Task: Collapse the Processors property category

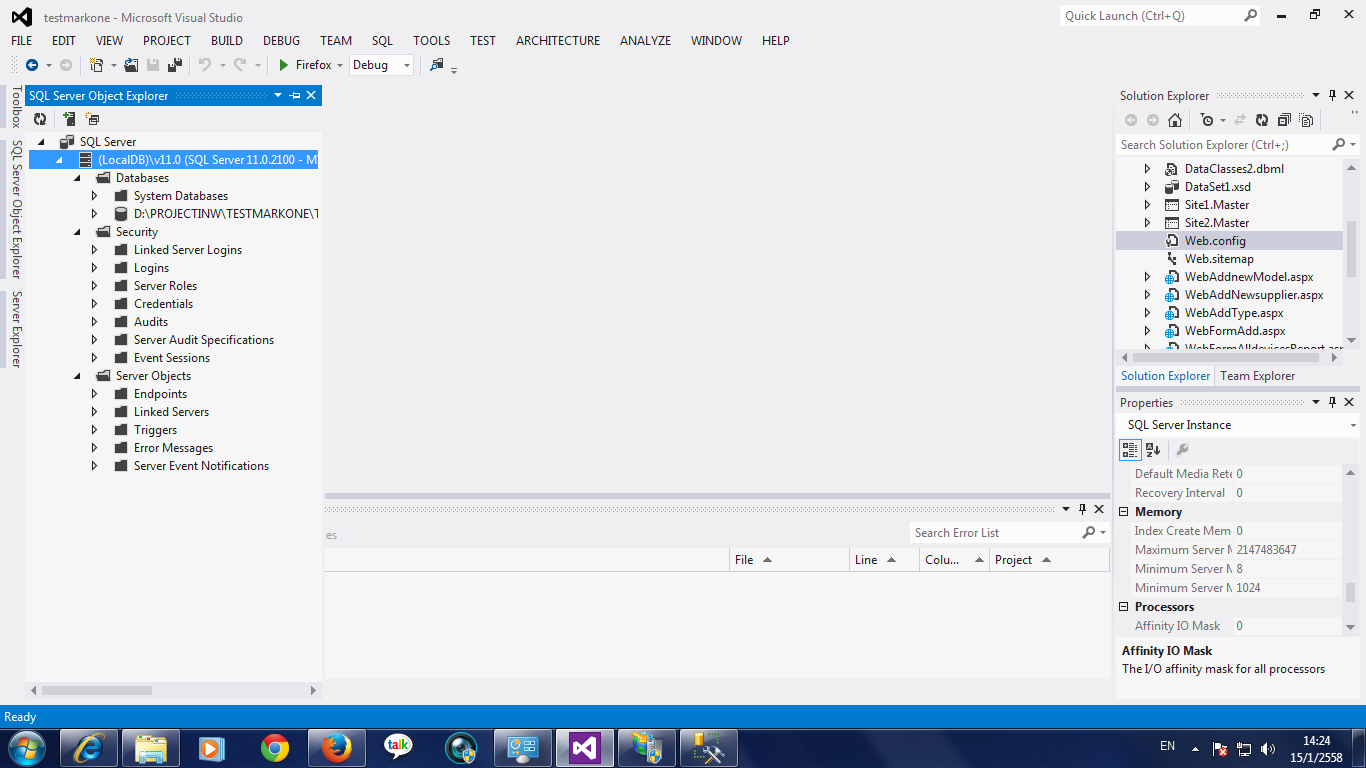Action: (1124, 607)
